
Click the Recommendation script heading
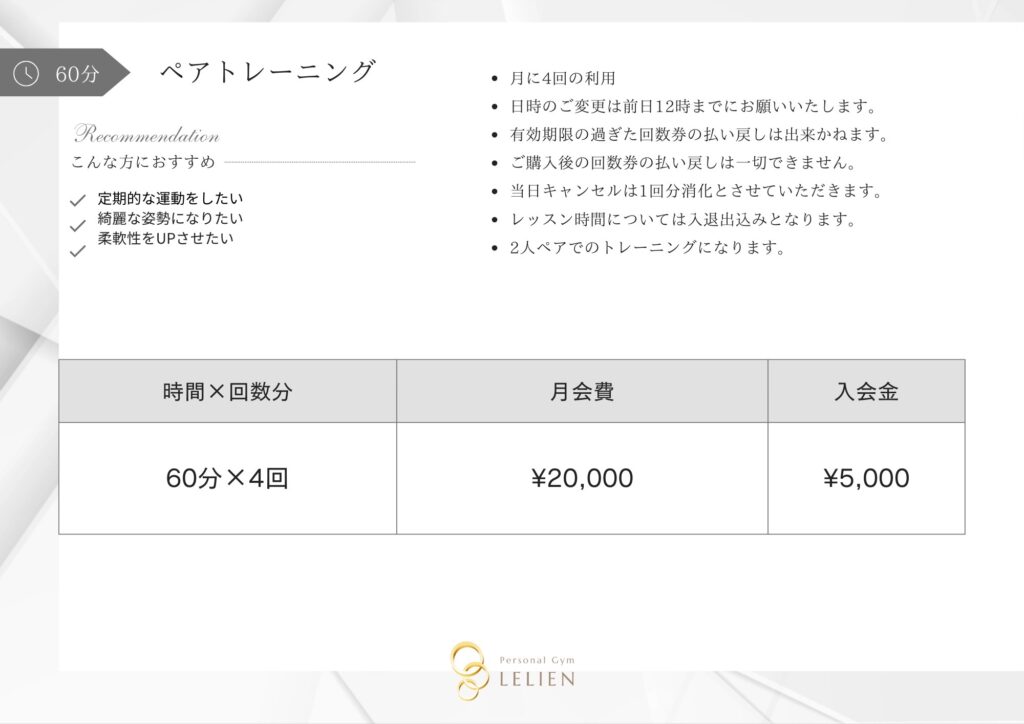[146, 134]
